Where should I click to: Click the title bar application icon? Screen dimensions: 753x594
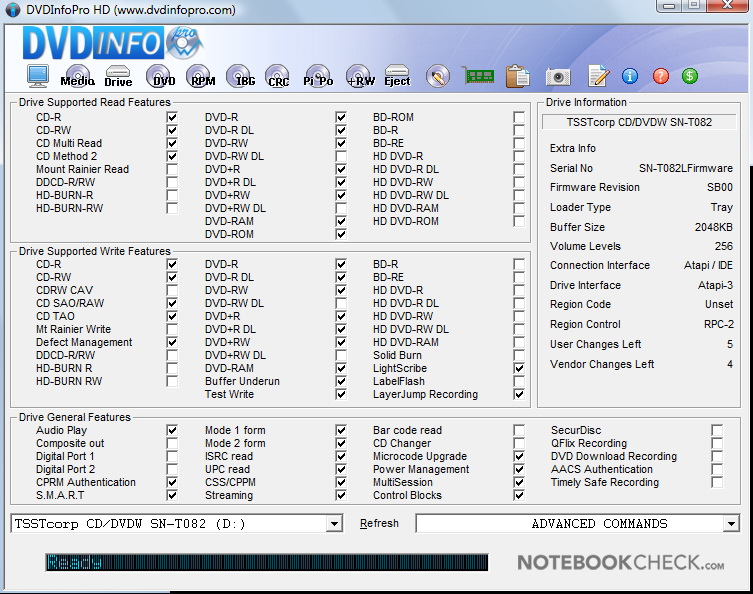coord(12,10)
